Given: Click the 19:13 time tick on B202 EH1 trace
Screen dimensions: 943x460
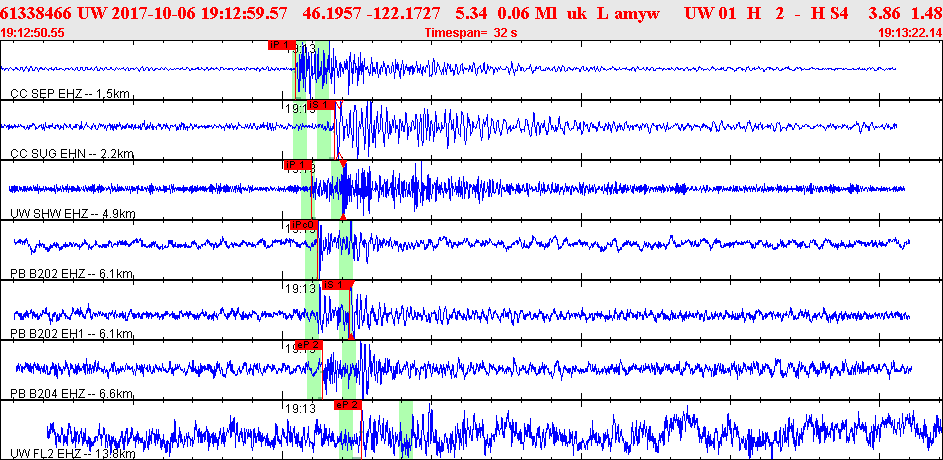Looking at the screenshot, I should [x=300, y=289].
